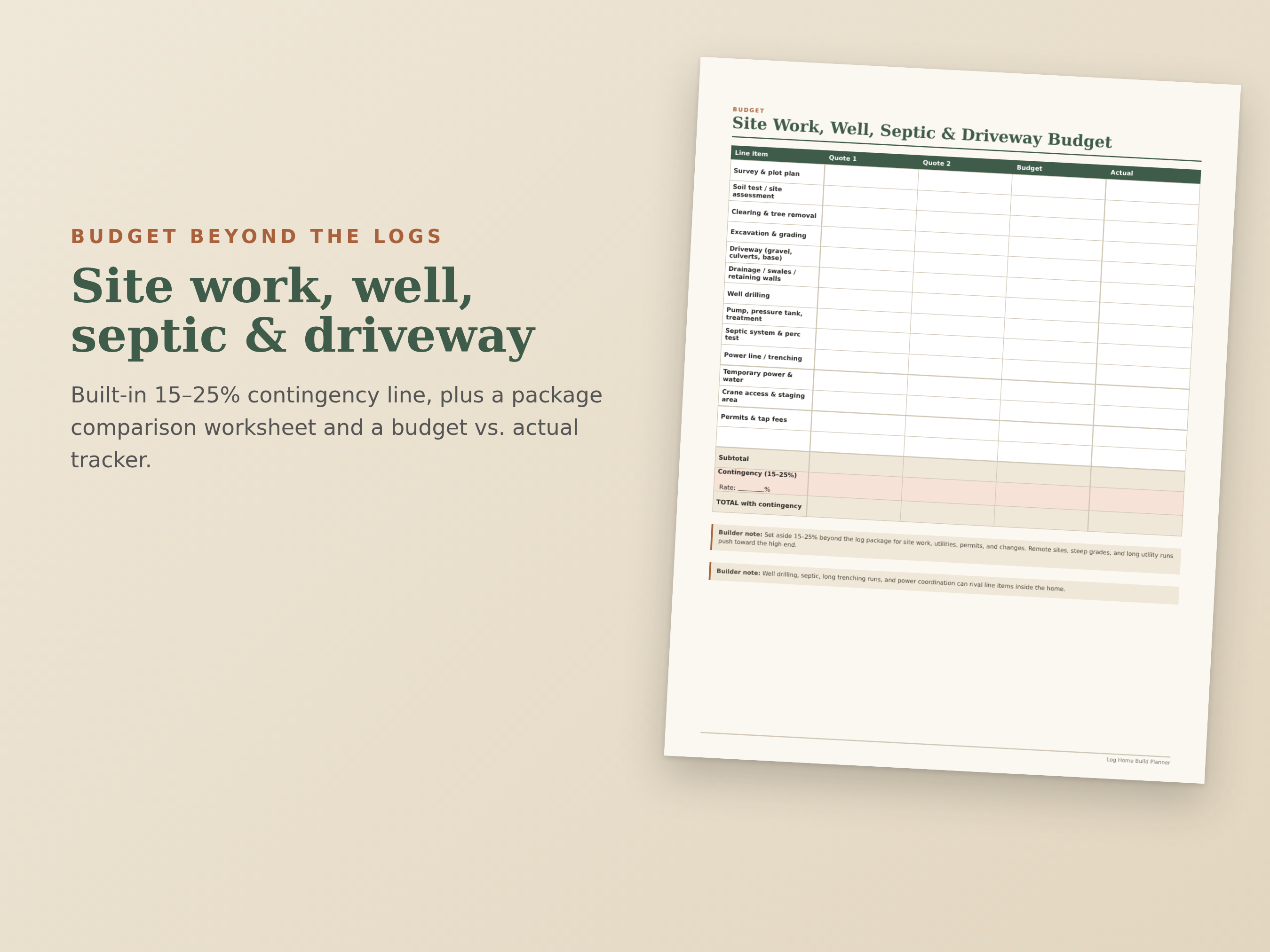Screen dimensions: 1270x952
Task: Click the 'Crane access & staging area' row label
Action: 763,396
